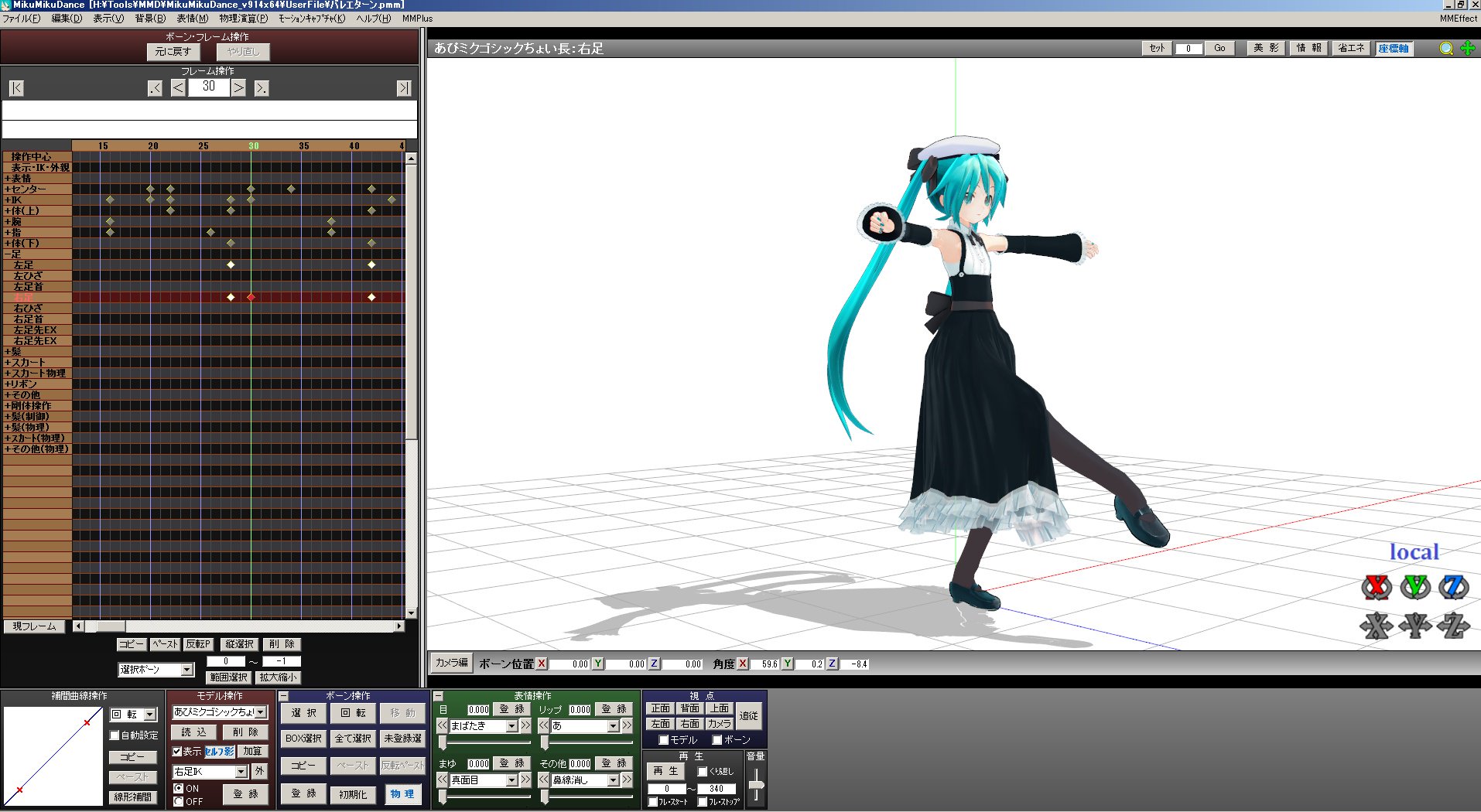This screenshot has width=1481, height=812.
Task: Open the 物理演算(P) menu
Action: tap(241, 18)
